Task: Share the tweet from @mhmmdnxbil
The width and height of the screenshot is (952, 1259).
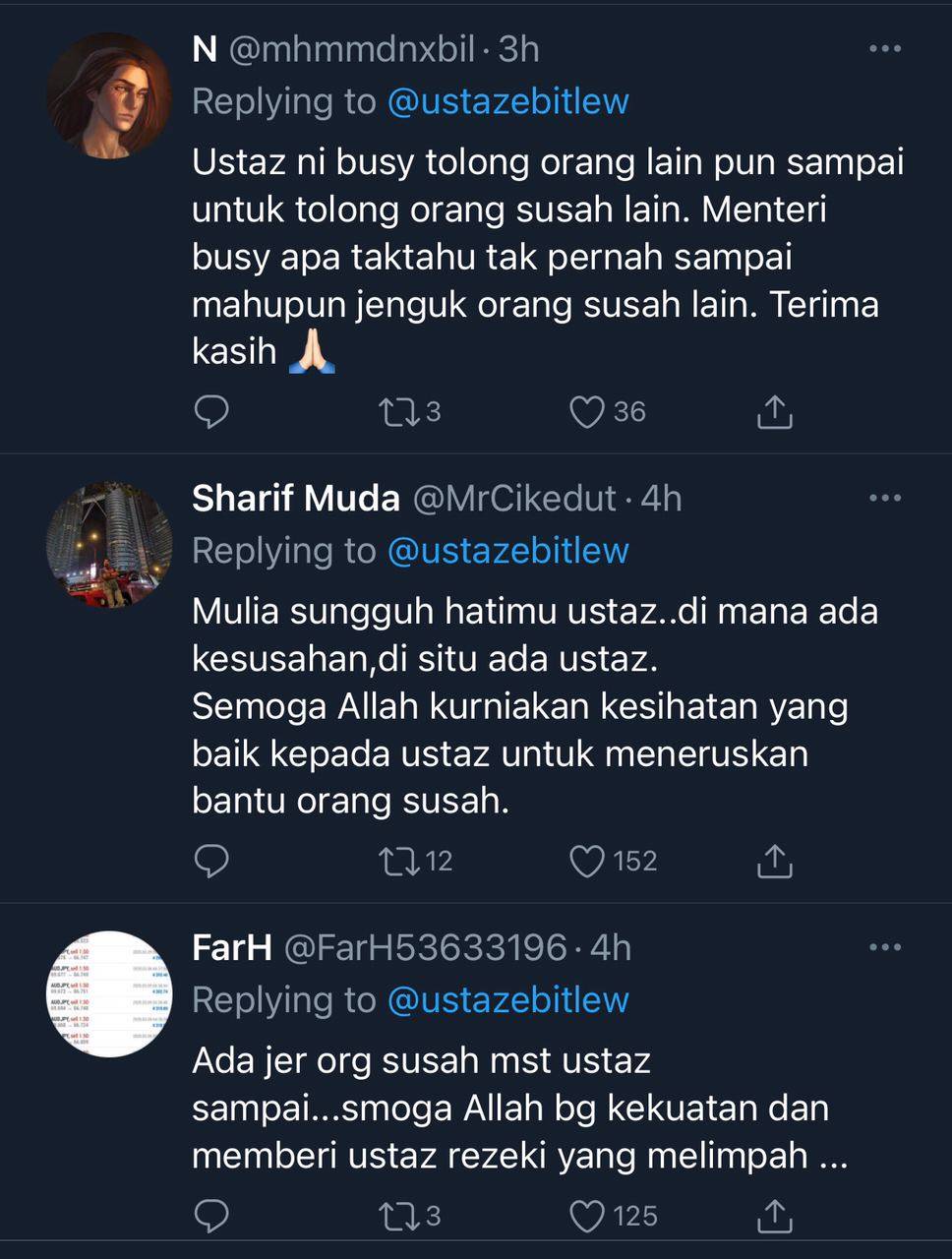Action: click(775, 412)
